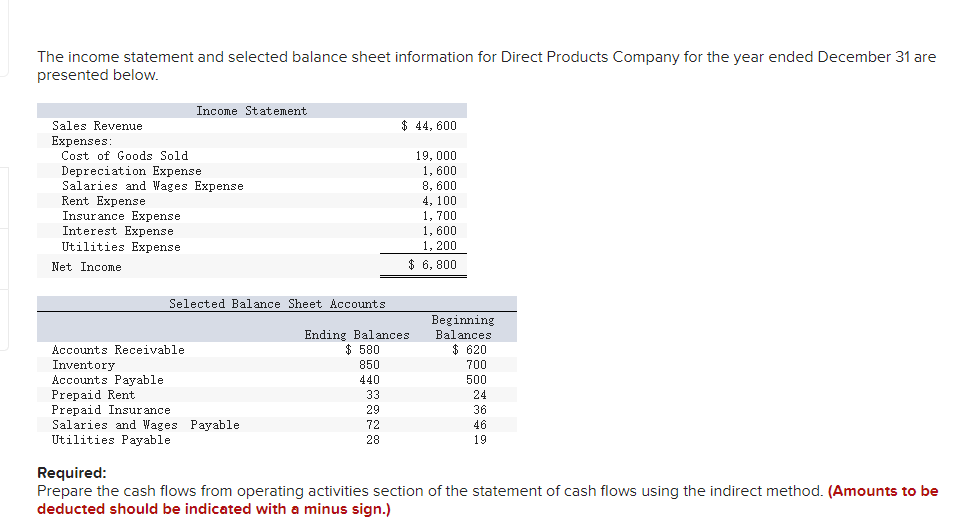Select the Prepaid Insurance row label
The width and height of the screenshot is (979, 527).
pyautogui.click(x=111, y=410)
